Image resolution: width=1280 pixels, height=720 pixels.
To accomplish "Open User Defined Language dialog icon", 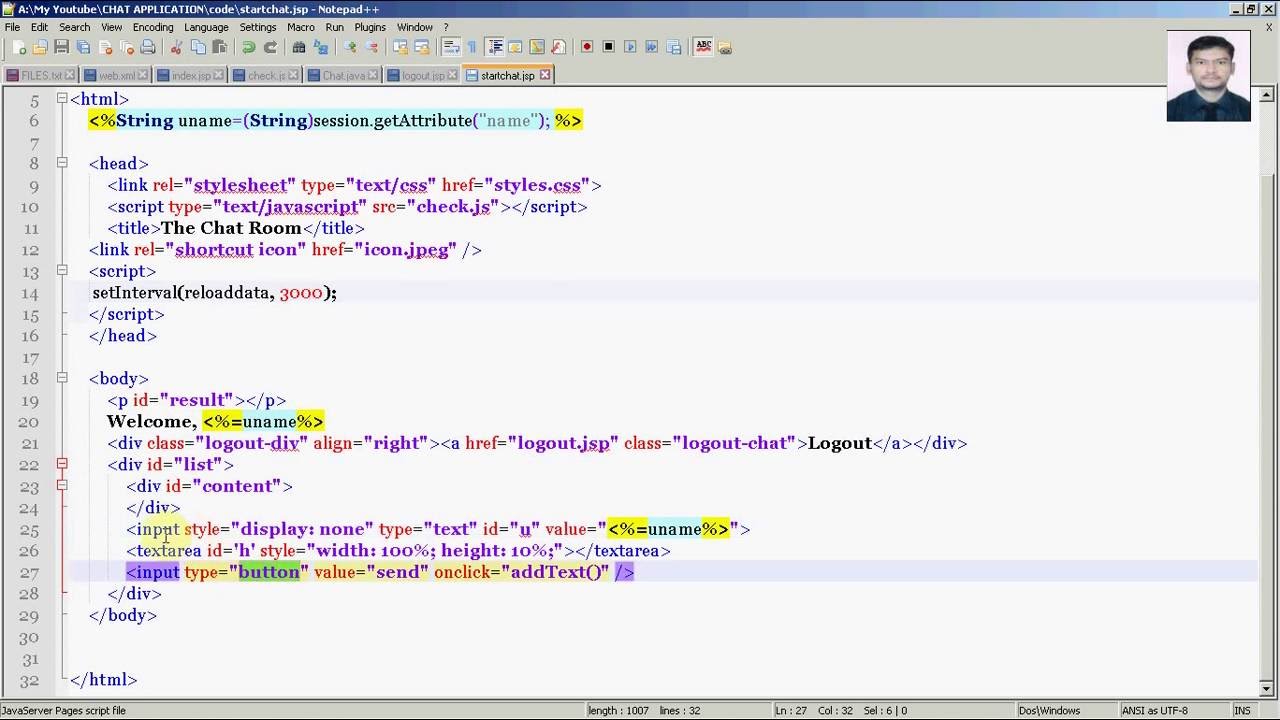I will pyautogui.click(x=515, y=47).
